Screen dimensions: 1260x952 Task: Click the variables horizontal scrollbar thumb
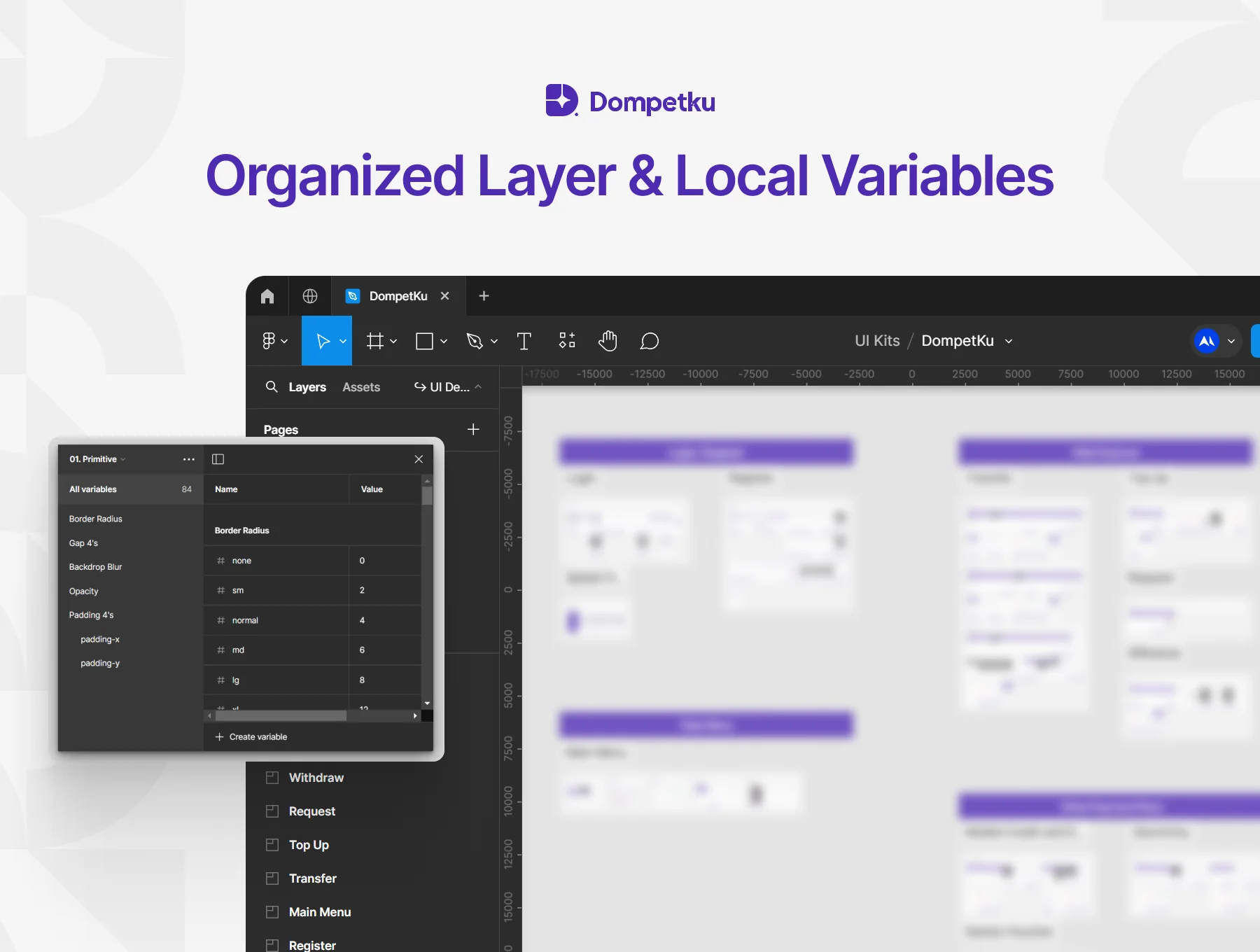pyautogui.click(x=280, y=715)
